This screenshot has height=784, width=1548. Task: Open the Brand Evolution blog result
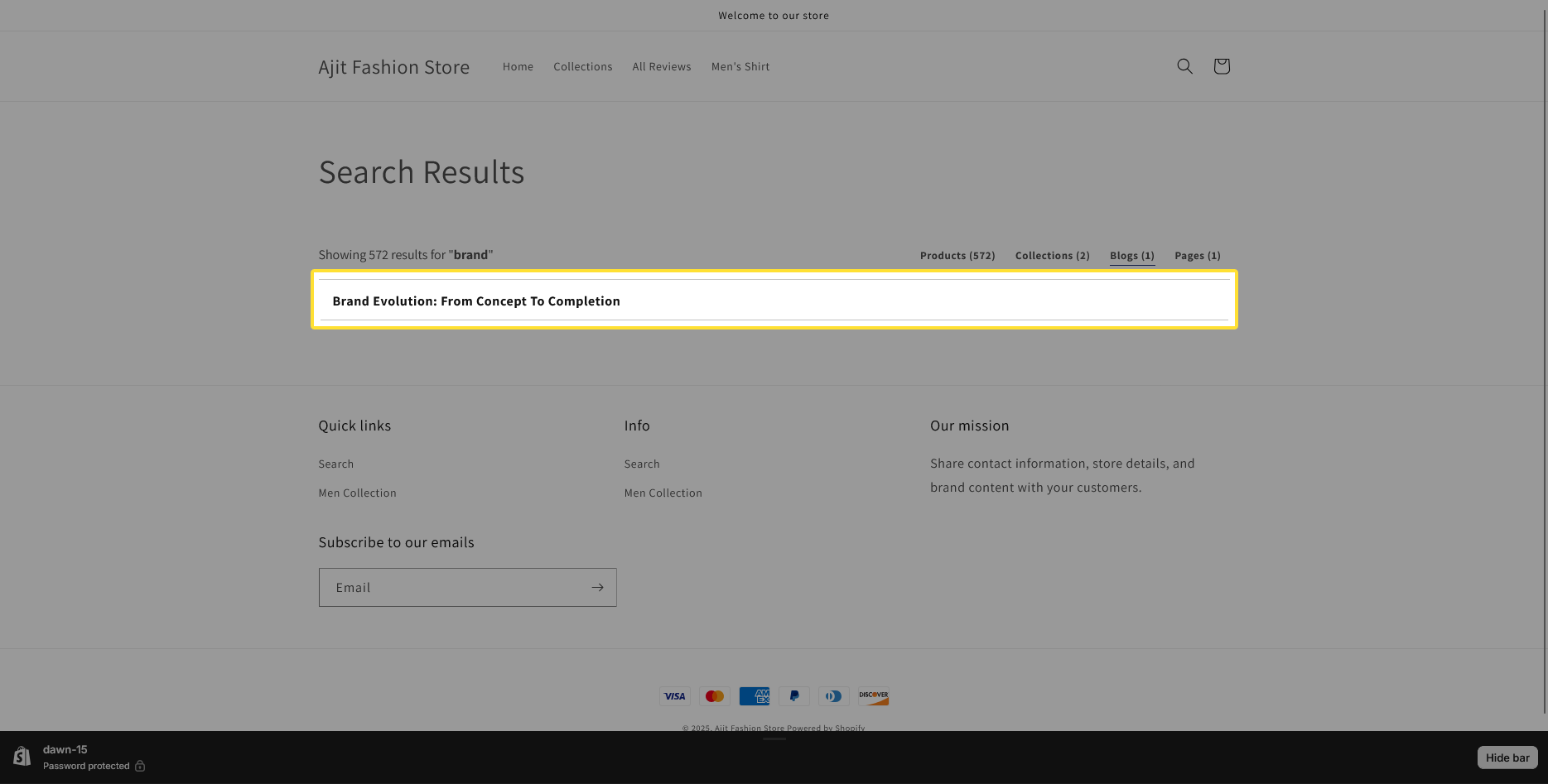click(x=475, y=301)
